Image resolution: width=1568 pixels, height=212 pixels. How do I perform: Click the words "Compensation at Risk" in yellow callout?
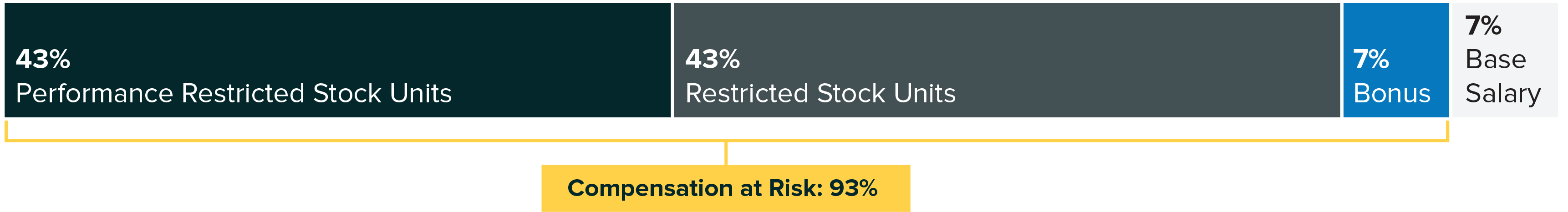694,188
